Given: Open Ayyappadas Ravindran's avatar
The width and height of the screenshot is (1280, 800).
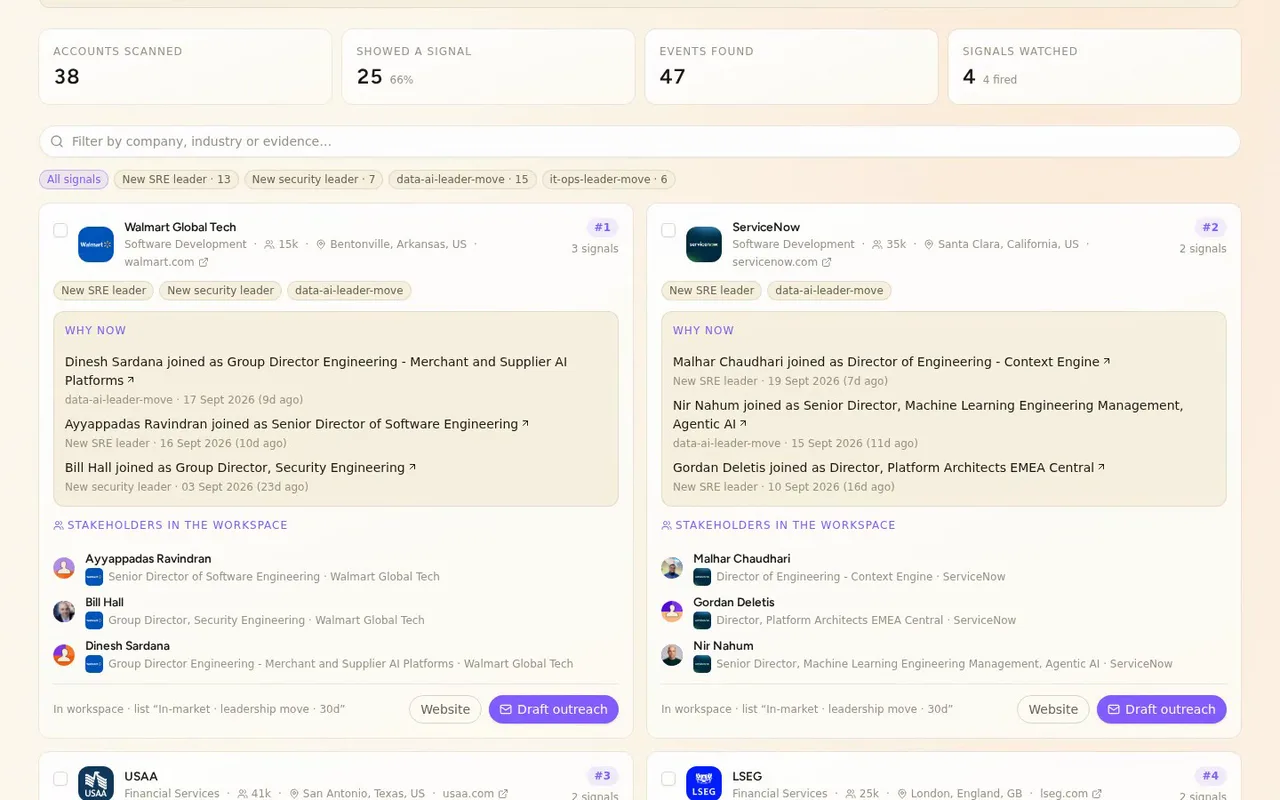Looking at the screenshot, I should click(64, 568).
